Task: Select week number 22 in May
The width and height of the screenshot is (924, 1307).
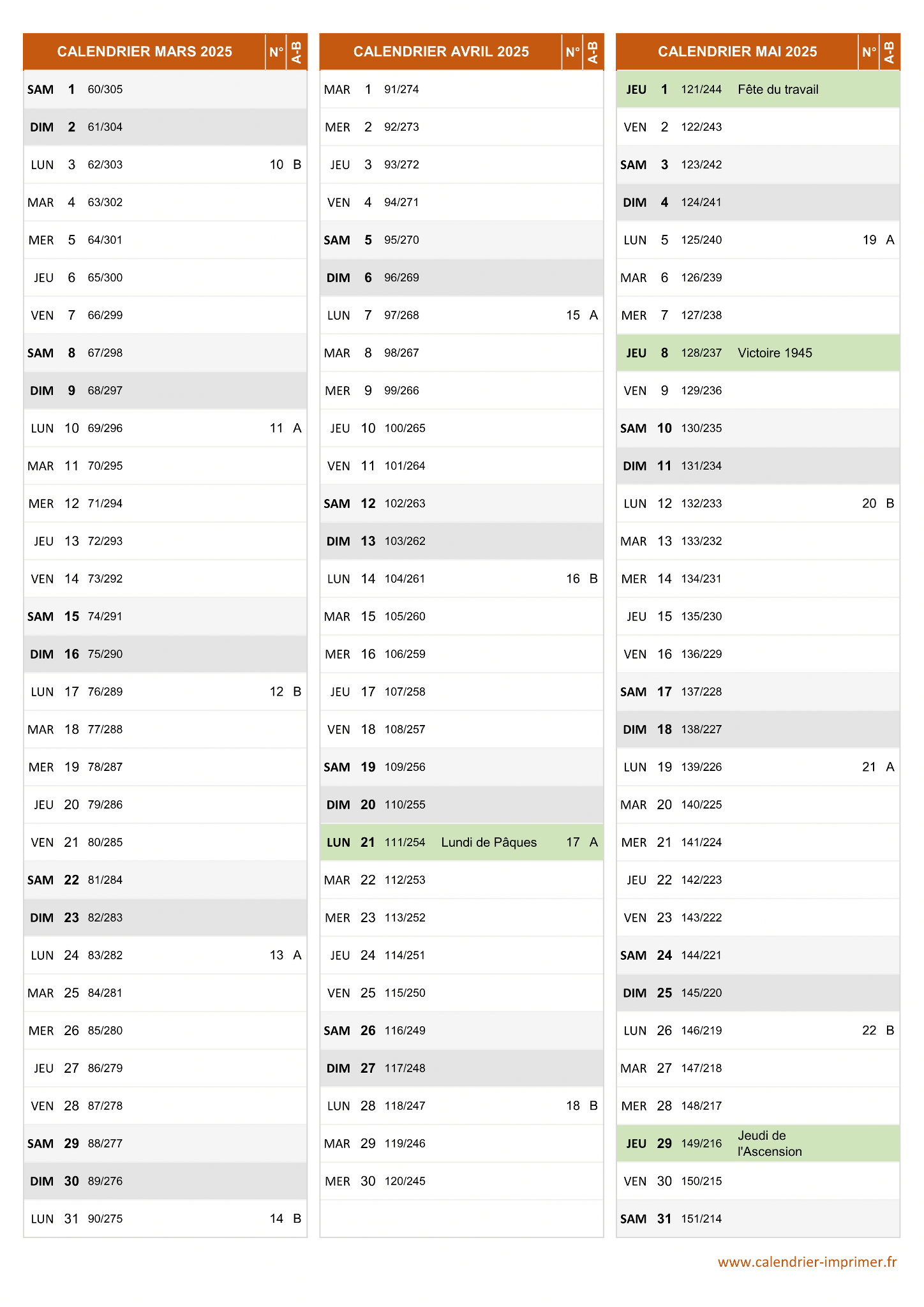Action: (x=869, y=1031)
